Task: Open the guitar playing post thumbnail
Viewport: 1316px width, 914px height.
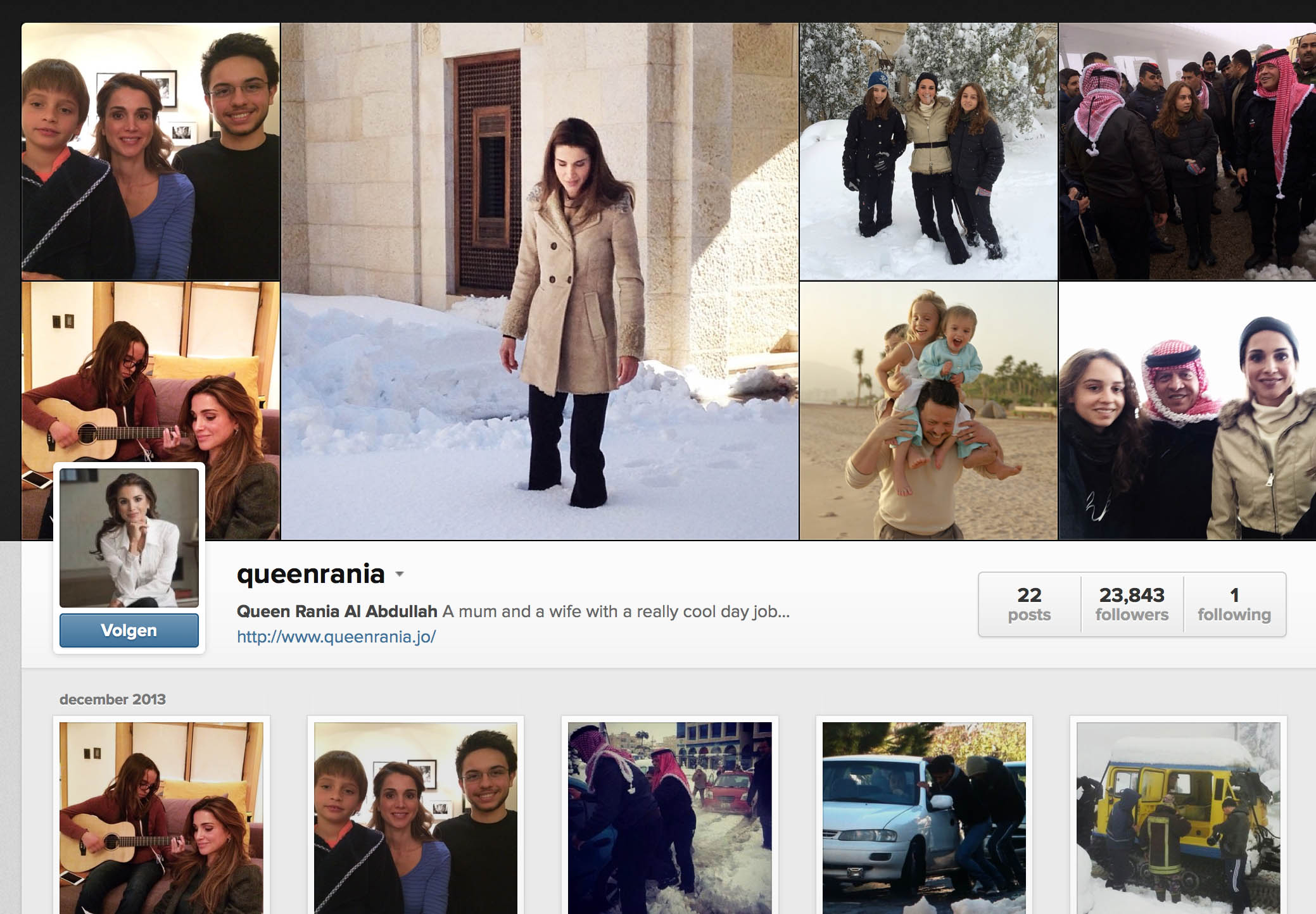Action: pos(161,818)
